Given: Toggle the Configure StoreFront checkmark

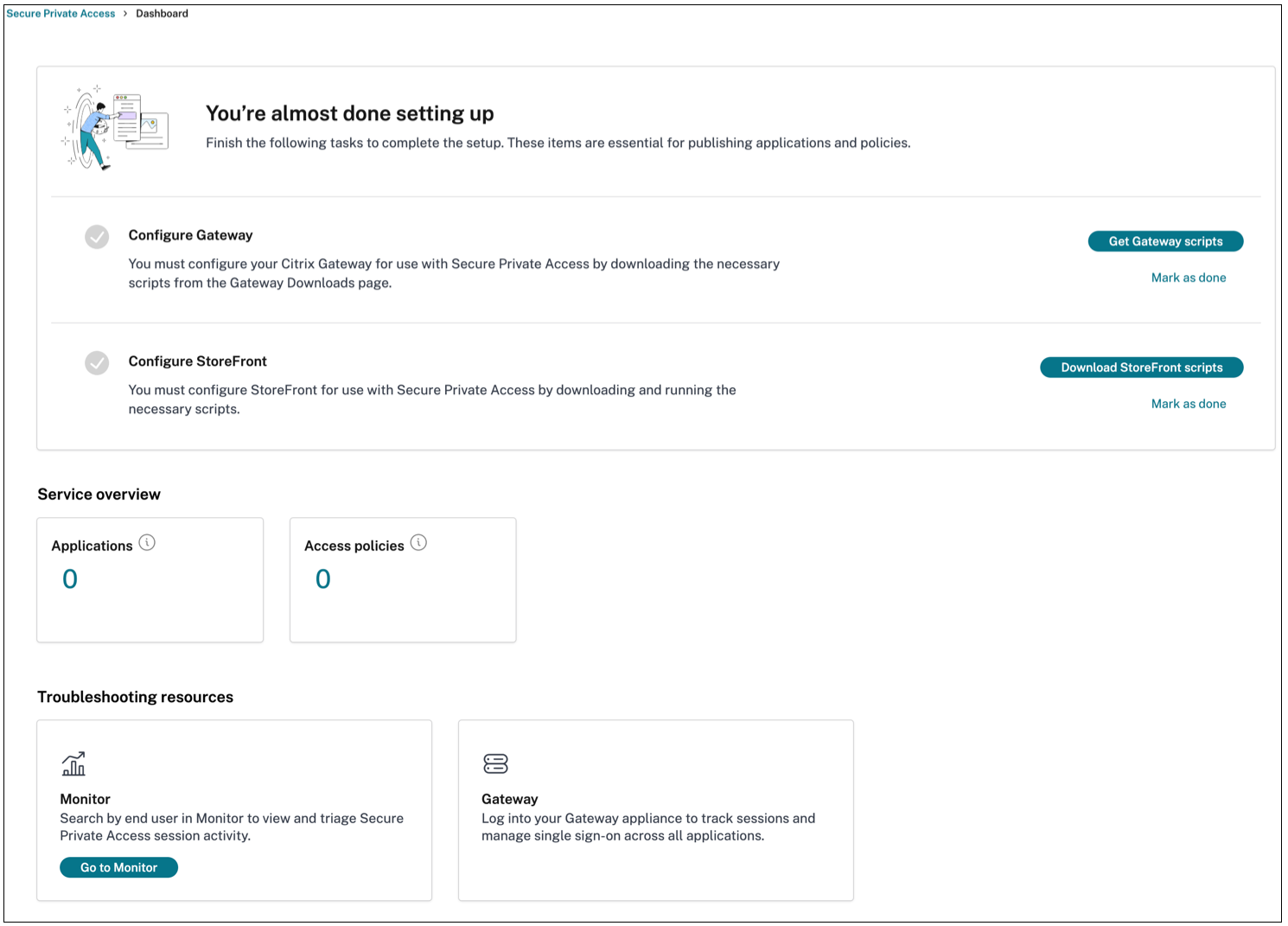Looking at the screenshot, I should click(x=97, y=363).
